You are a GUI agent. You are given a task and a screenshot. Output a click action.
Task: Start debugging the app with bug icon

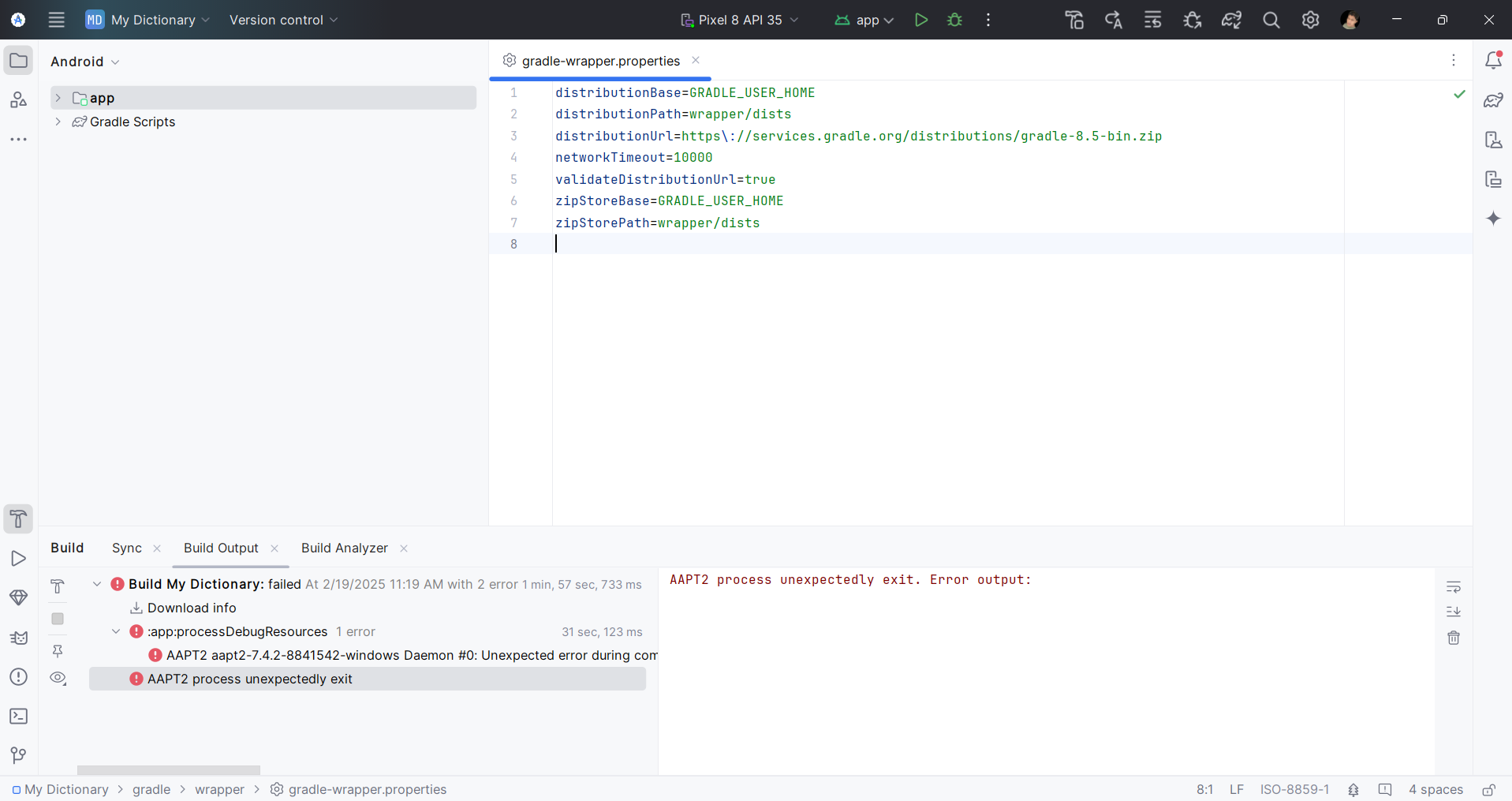click(954, 20)
